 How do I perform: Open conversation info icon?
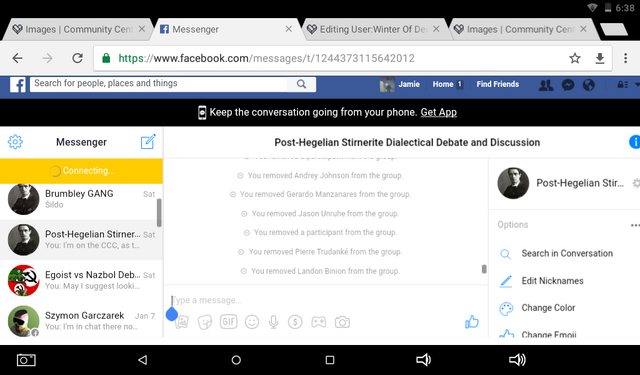[x=634, y=142]
